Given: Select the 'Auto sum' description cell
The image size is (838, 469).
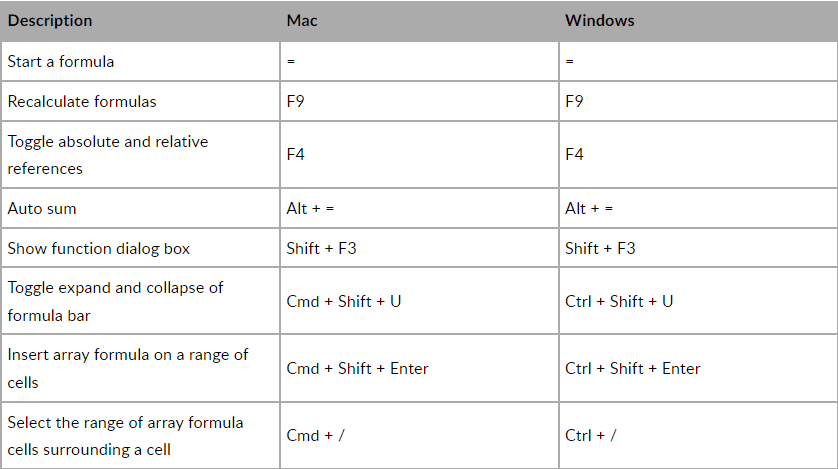Looking at the screenshot, I should click(42, 208).
